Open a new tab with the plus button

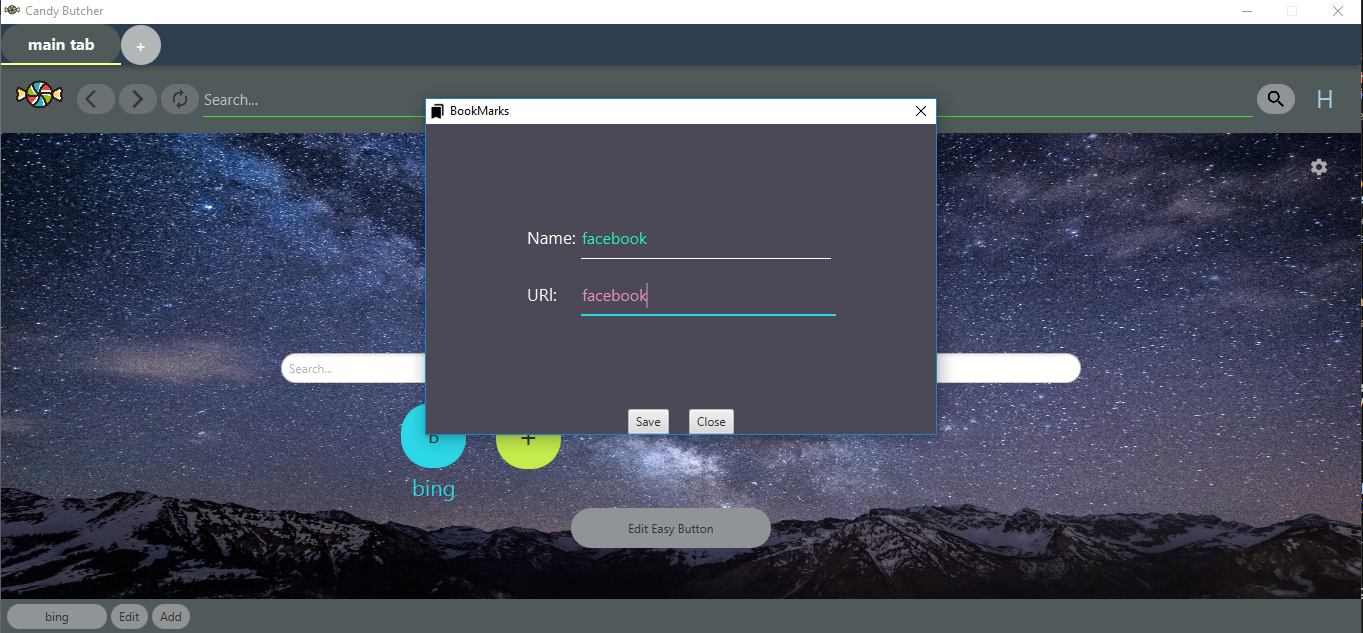140,44
